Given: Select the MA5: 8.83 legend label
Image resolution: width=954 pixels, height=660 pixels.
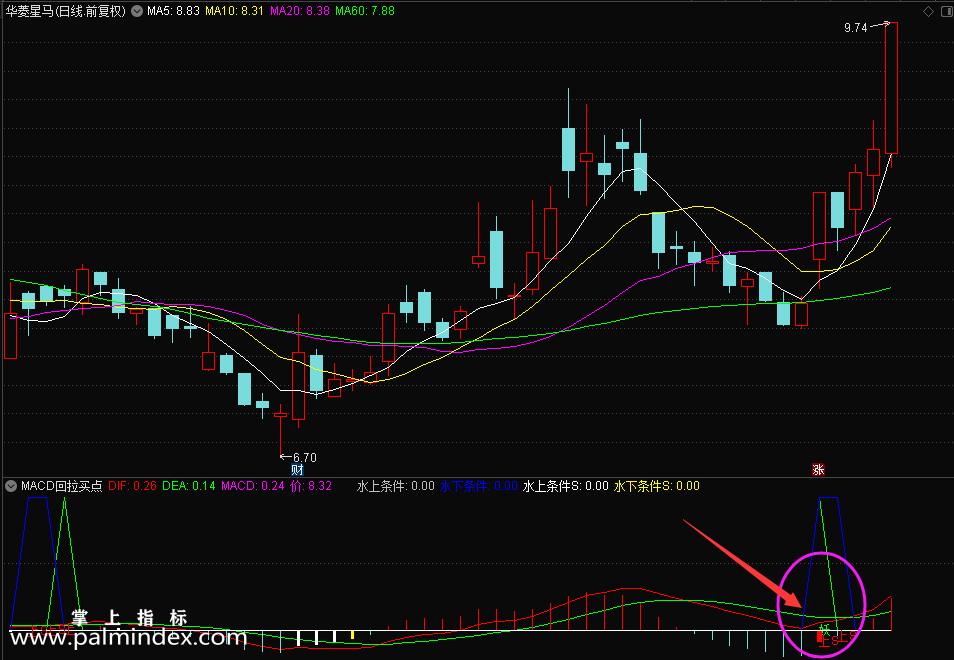Looking at the screenshot, I should coord(173,11).
